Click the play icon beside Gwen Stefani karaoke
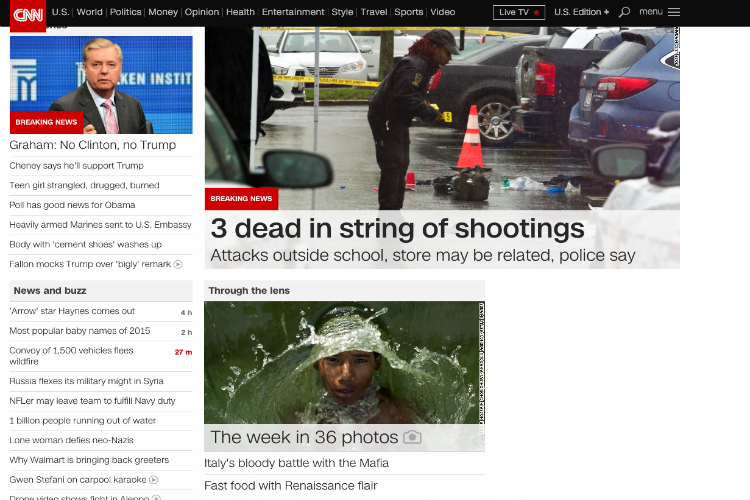This screenshot has height=500, width=750. point(154,479)
